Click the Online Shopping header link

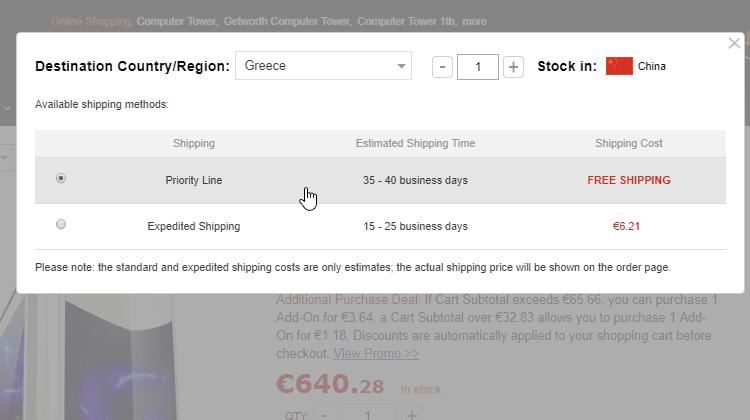pos(91,20)
